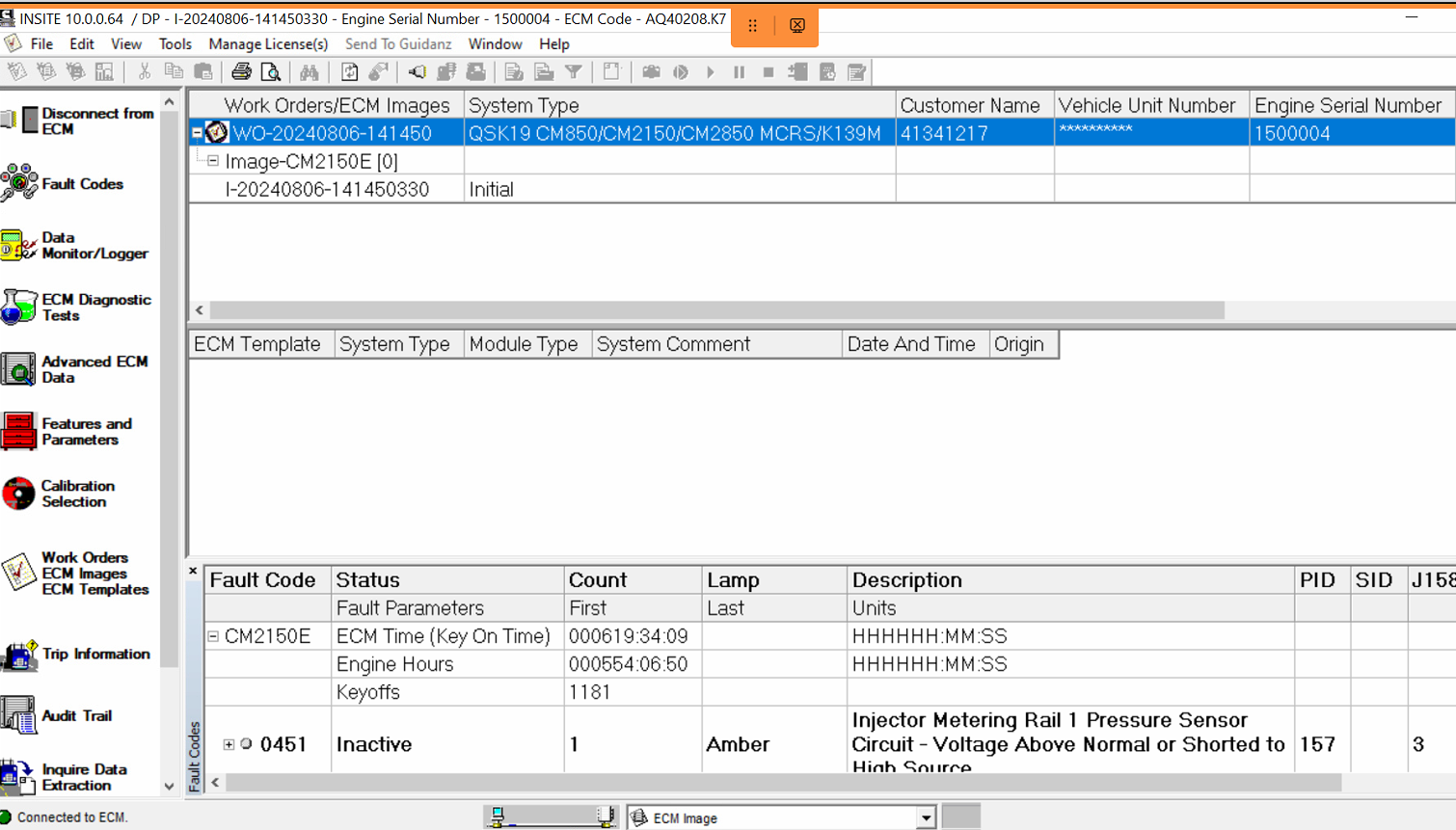Click sidebar scroll up arrow

[170, 101]
